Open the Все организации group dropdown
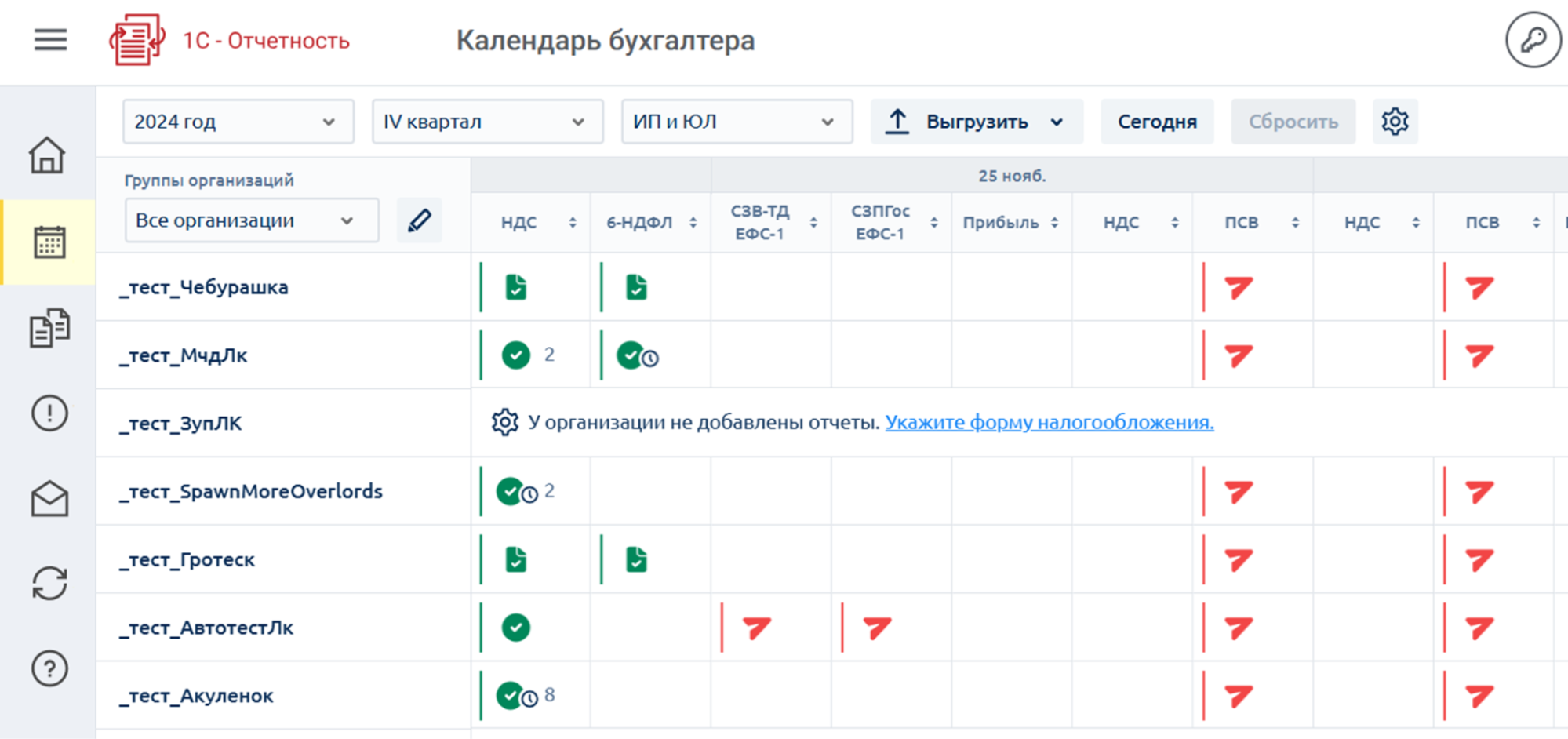The height and width of the screenshot is (739, 1568). pyautogui.click(x=251, y=220)
